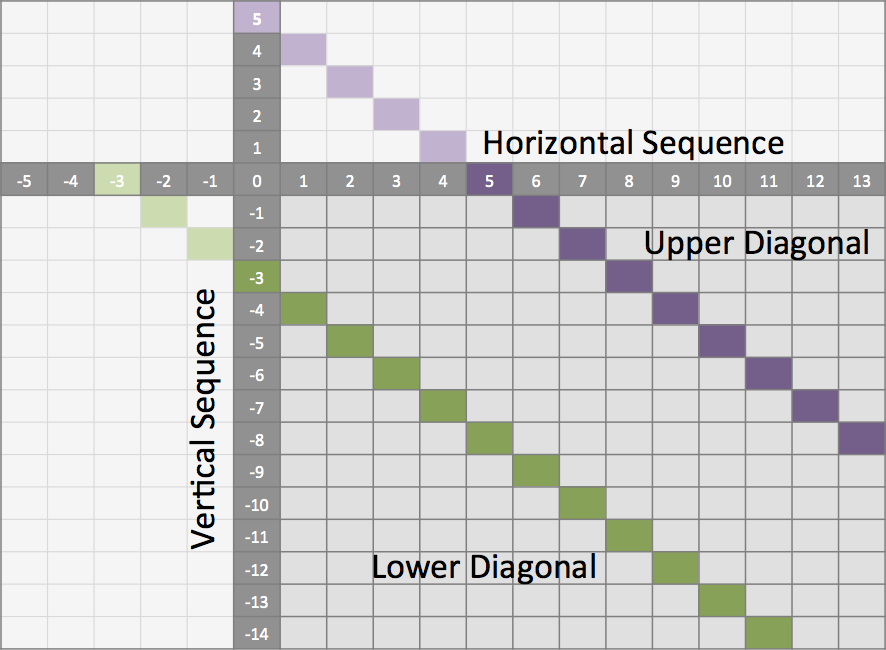Click the 'Horizontal Sequence' label
This screenshot has width=886, height=650.
click(x=633, y=143)
